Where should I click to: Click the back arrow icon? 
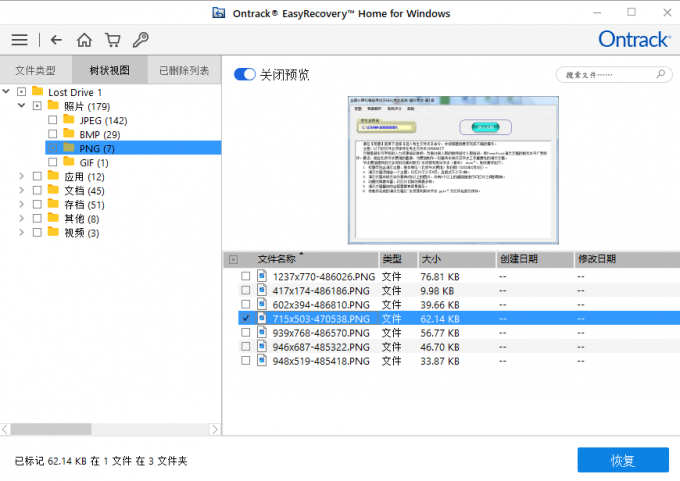coord(56,40)
